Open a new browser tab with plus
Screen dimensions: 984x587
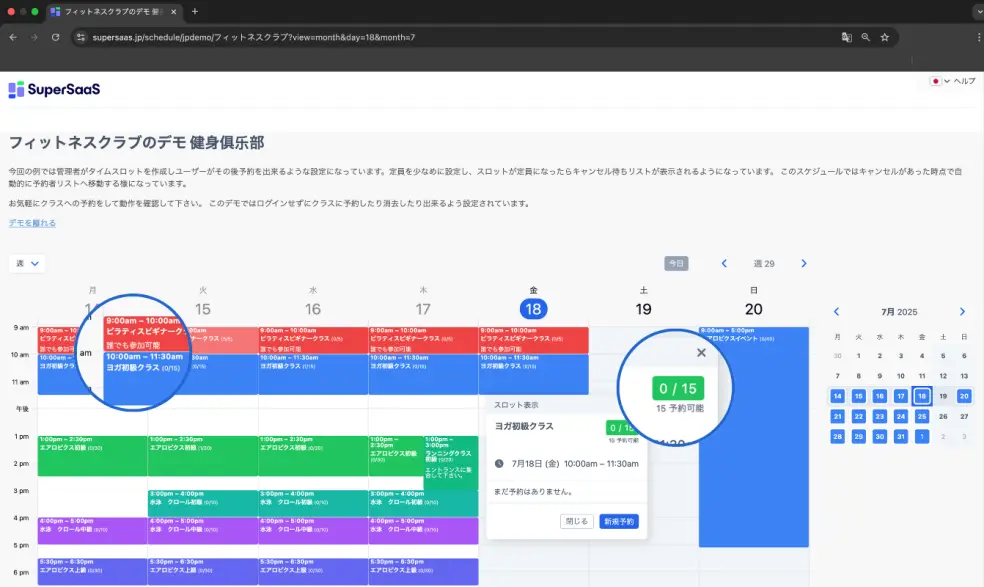coord(195,11)
